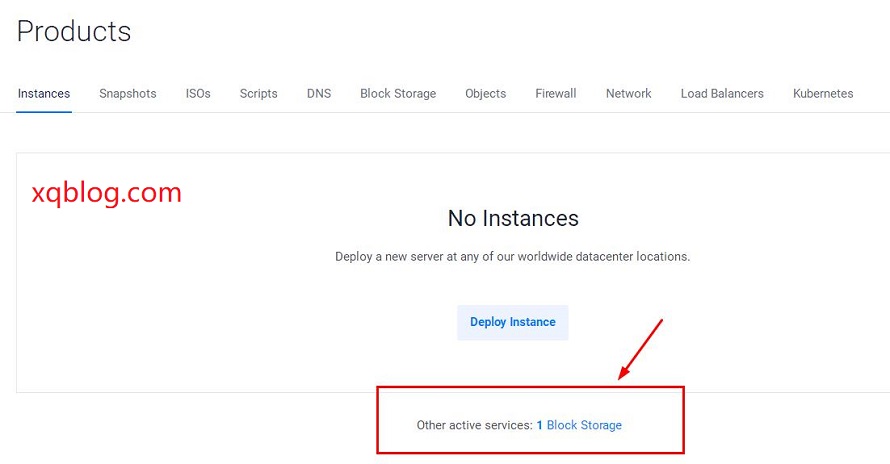This screenshot has width=890, height=464.
Task: Click the Deploy Instance button
Action: (513, 323)
